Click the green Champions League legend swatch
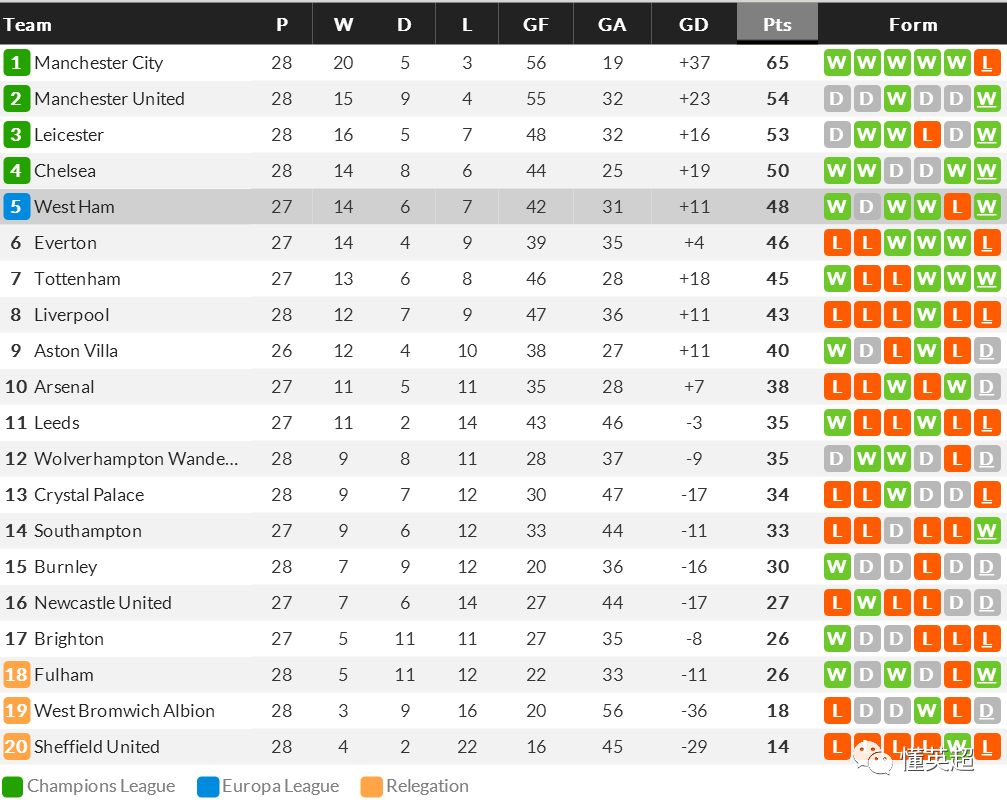This screenshot has height=804, width=1007. tap(12, 787)
